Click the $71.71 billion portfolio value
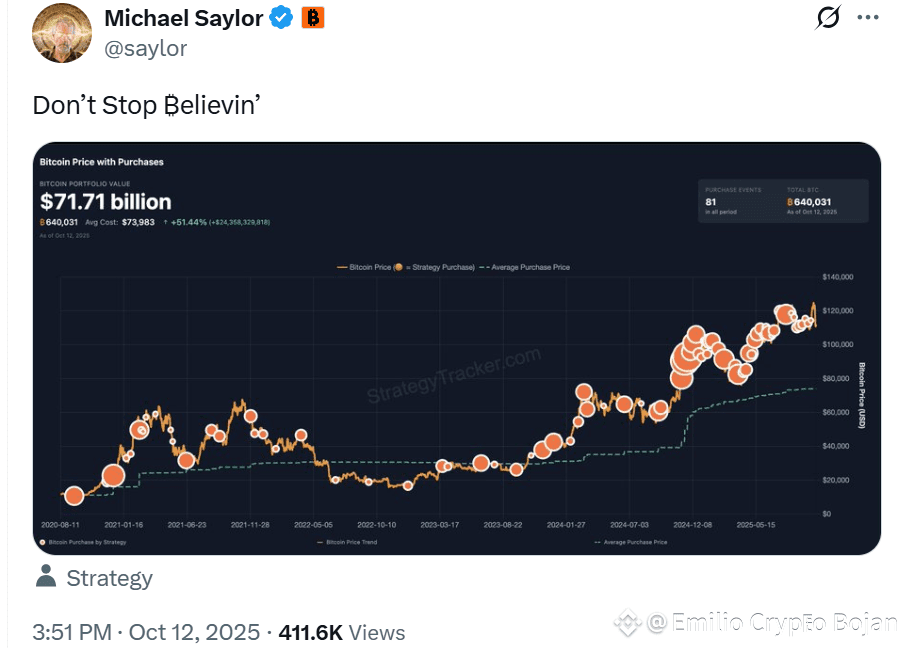Screen dimensions: 906x648 pyautogui.click(x=106, y=203)
